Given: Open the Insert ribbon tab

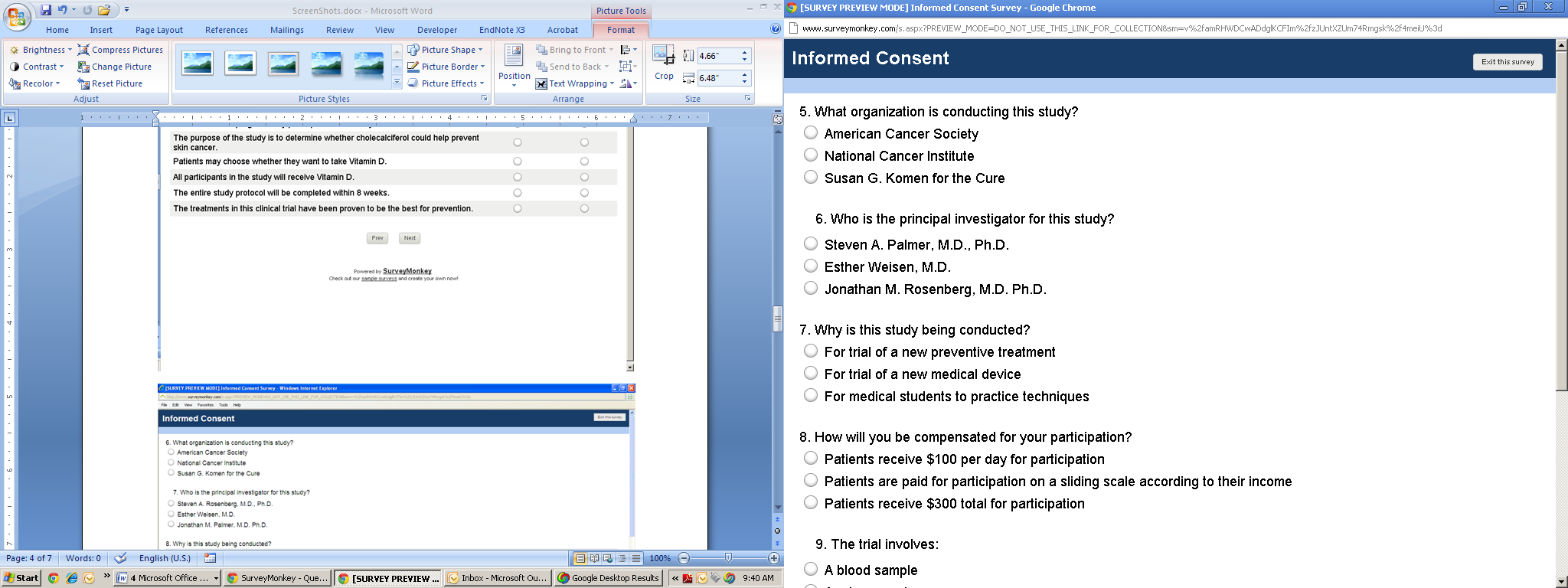Looking at the screenshot, I should coord(101,30).
